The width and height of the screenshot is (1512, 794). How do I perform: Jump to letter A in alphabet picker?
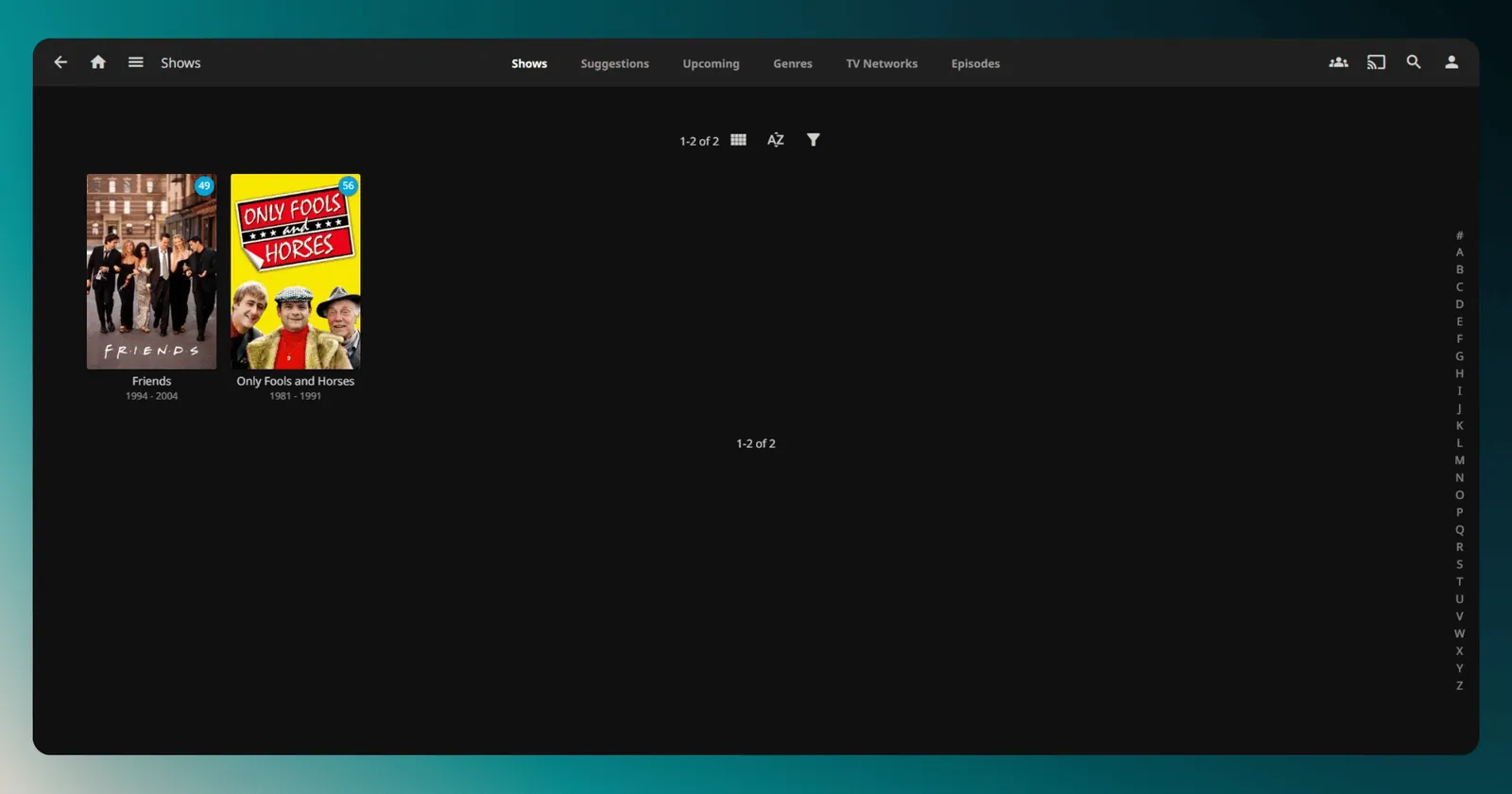[x=1460, y=252]
